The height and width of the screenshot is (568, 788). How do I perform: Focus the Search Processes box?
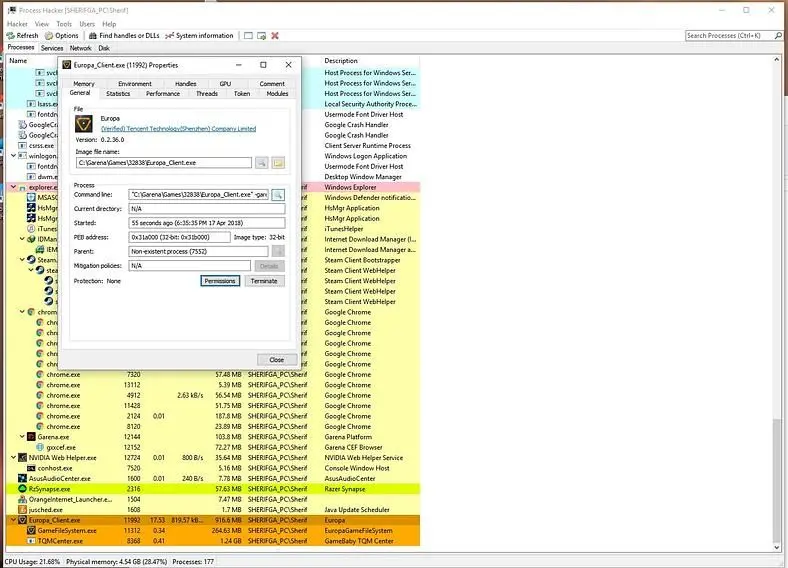pyautogui.click(x=729, y=36)
